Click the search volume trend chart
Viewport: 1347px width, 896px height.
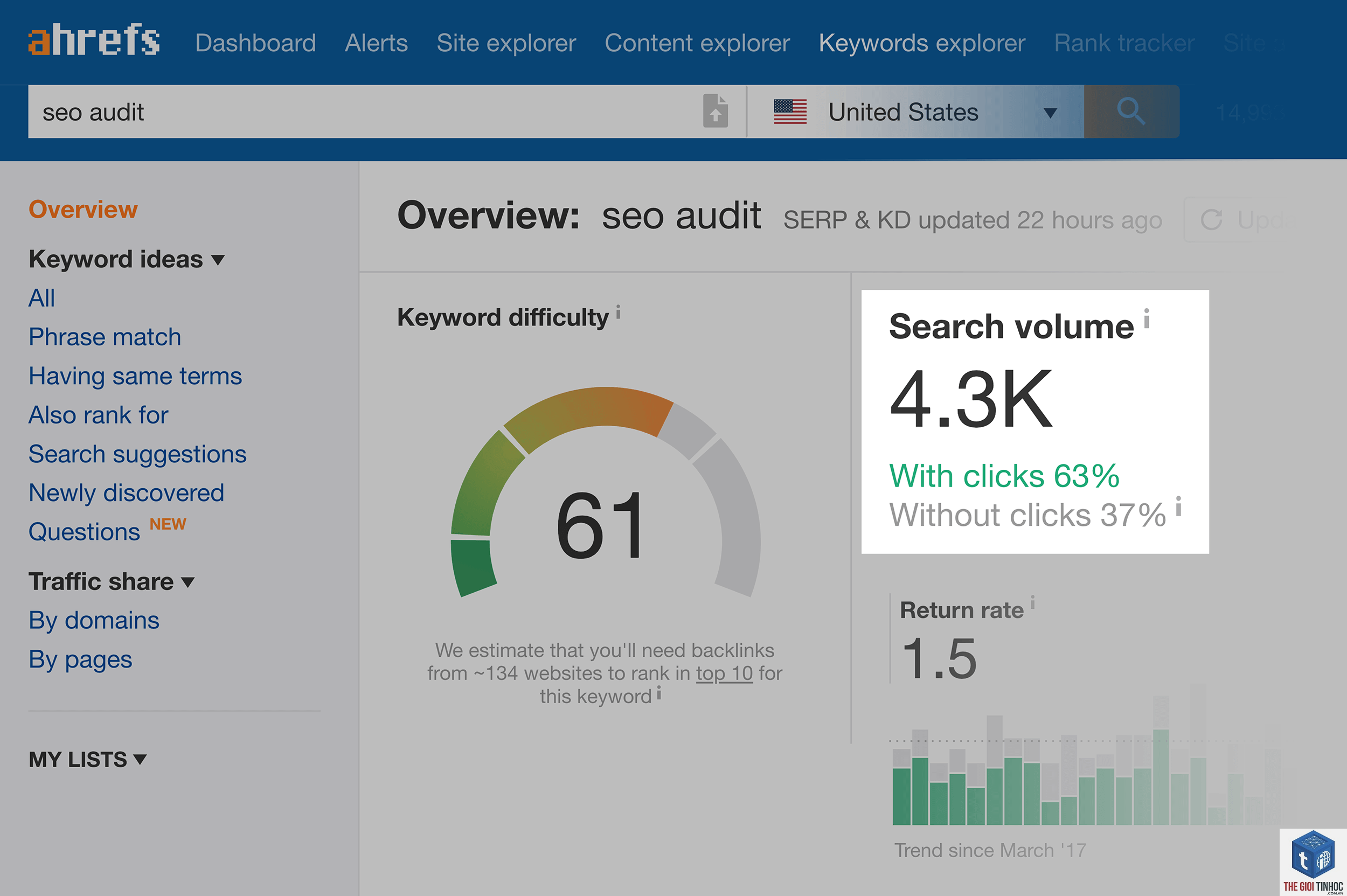click(x=1086, y=754)
